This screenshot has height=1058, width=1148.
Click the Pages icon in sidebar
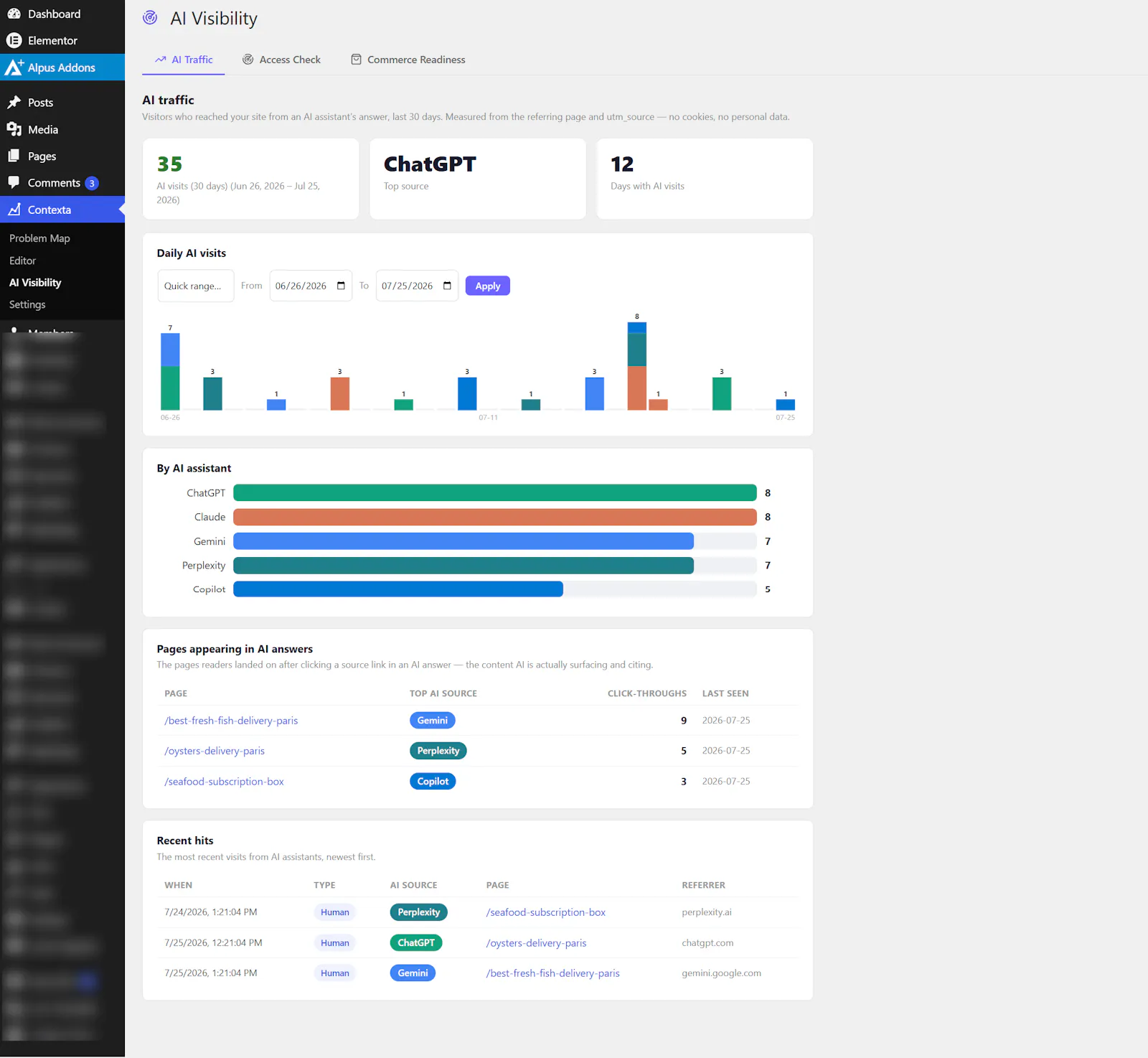pos(14,156)
